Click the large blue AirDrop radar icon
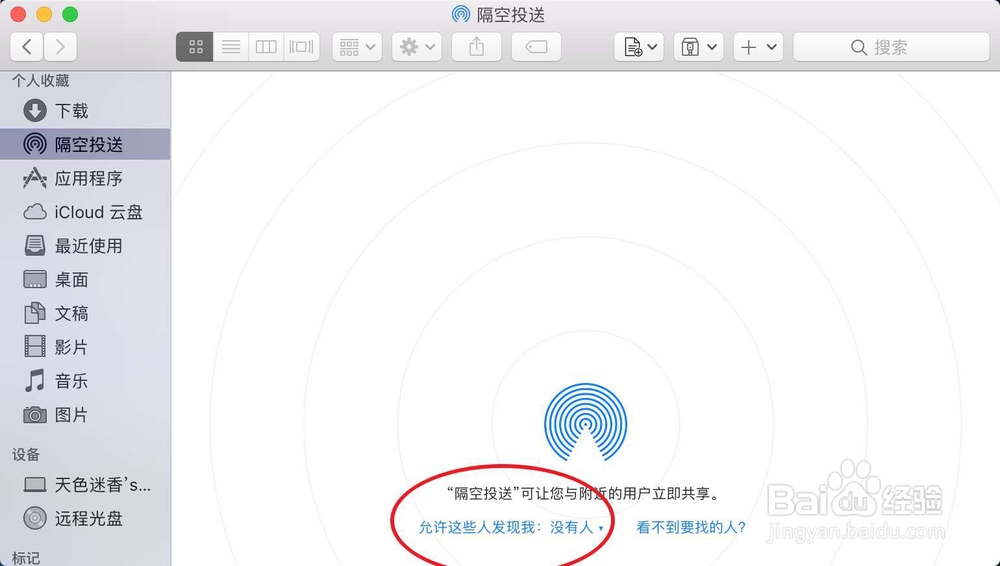The image size is (1000, 566). [x=585, y=422]
